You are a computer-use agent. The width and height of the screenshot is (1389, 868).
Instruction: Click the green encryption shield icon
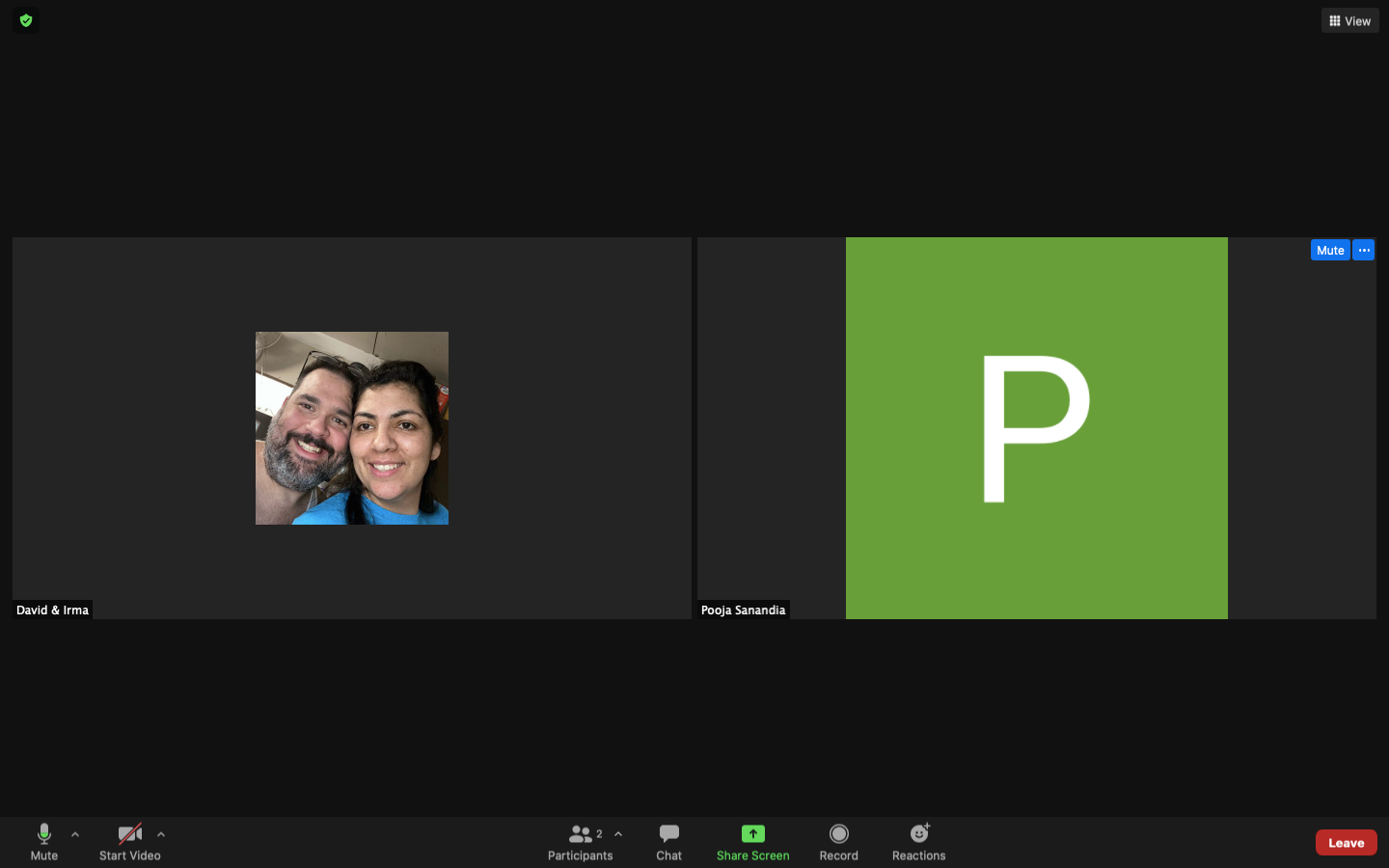(26, 20)
